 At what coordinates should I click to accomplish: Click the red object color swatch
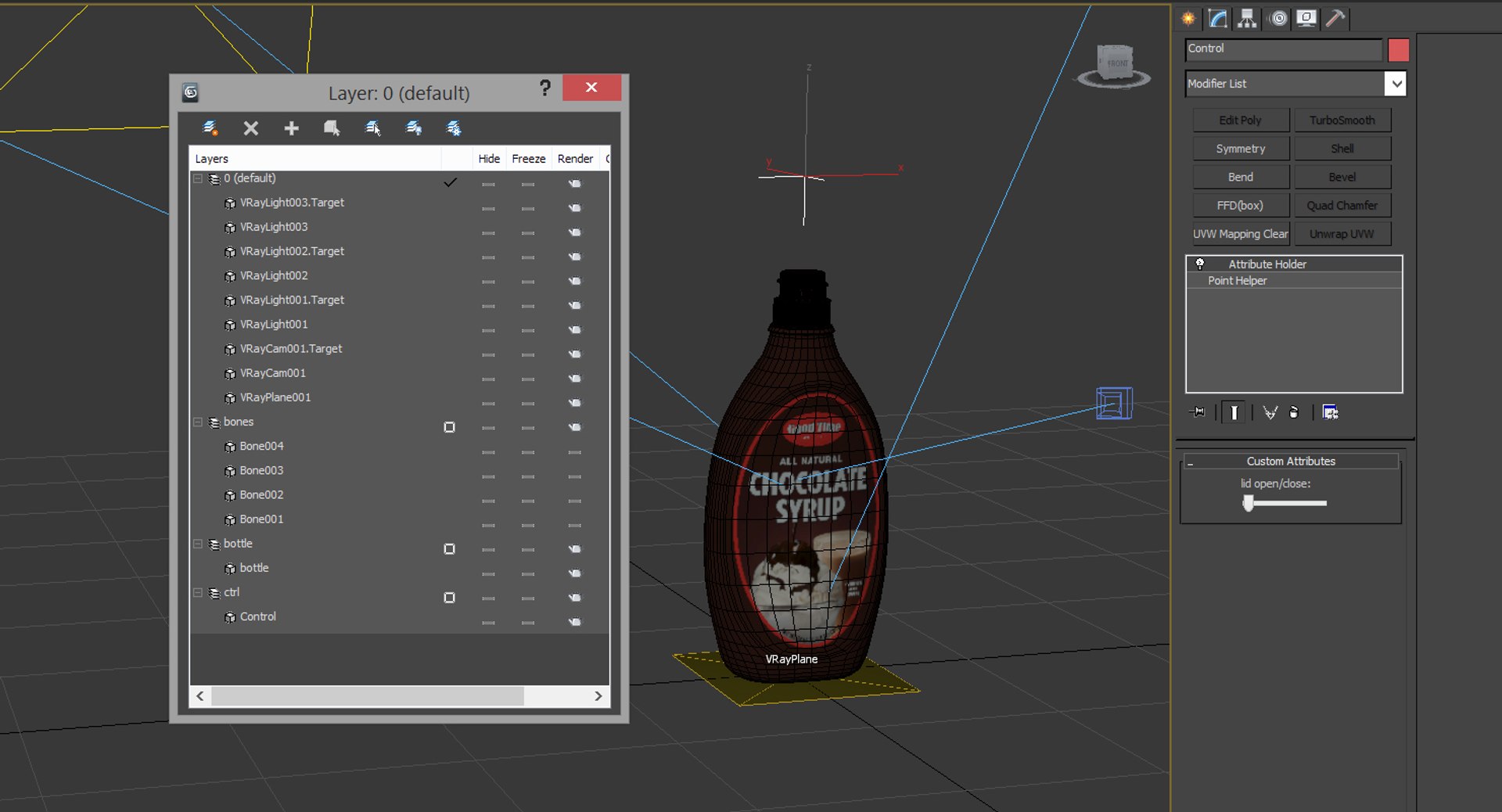coord(1399,50)
